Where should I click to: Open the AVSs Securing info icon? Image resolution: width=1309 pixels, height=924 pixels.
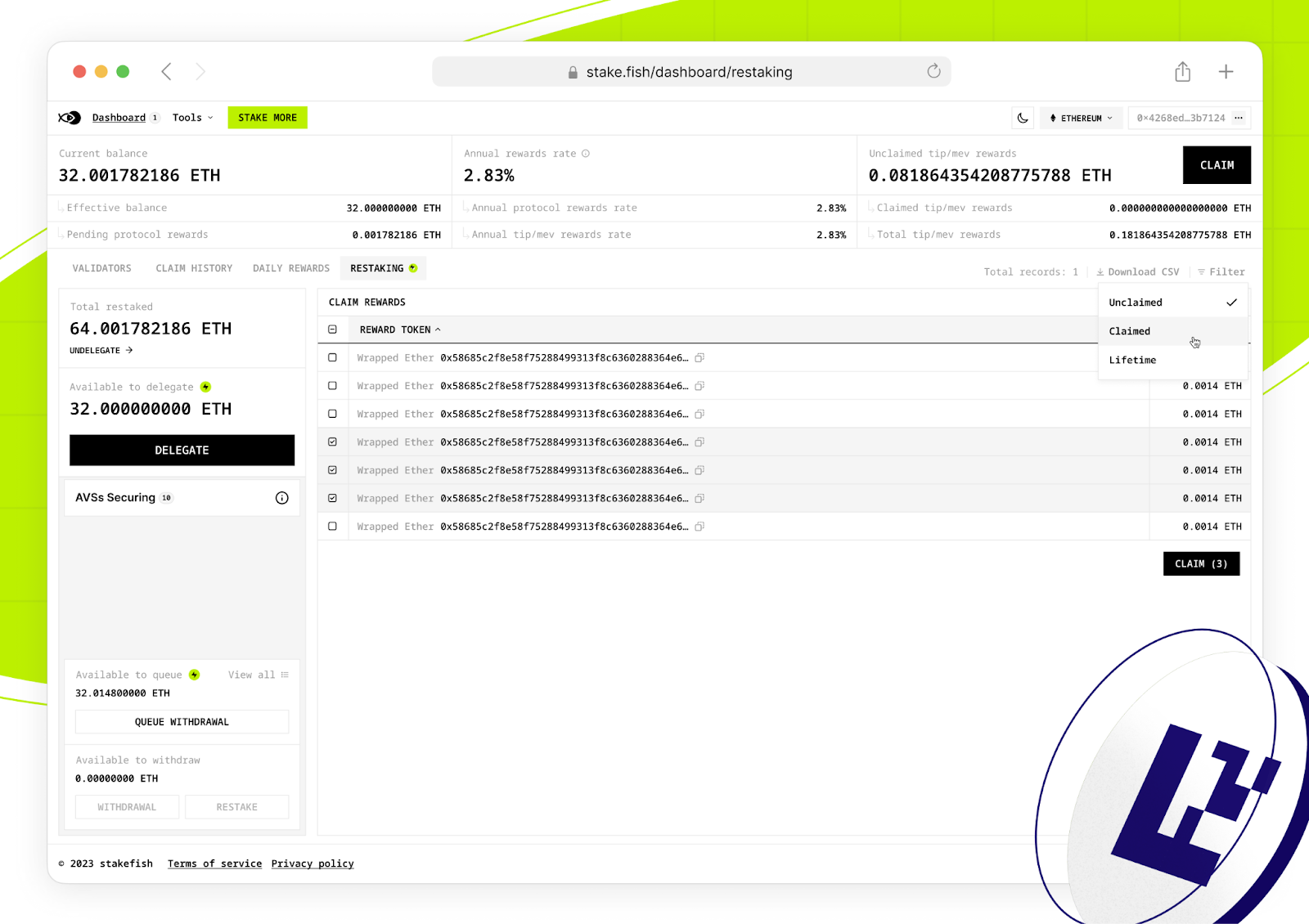coord(282,498)
